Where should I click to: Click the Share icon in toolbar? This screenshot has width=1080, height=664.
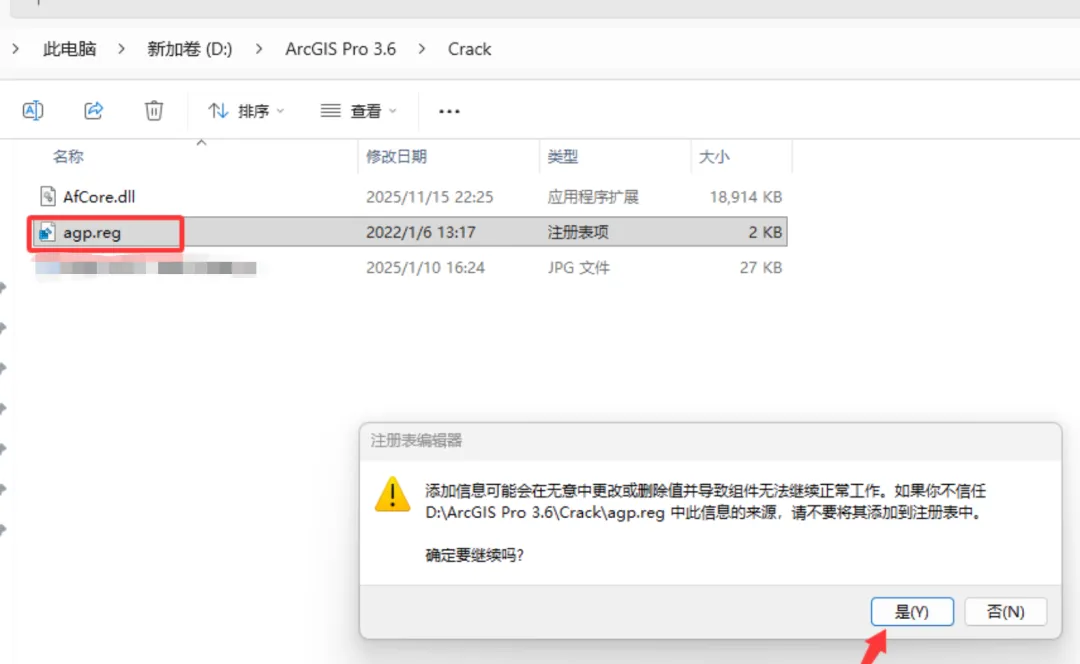(x=93, y=110)
